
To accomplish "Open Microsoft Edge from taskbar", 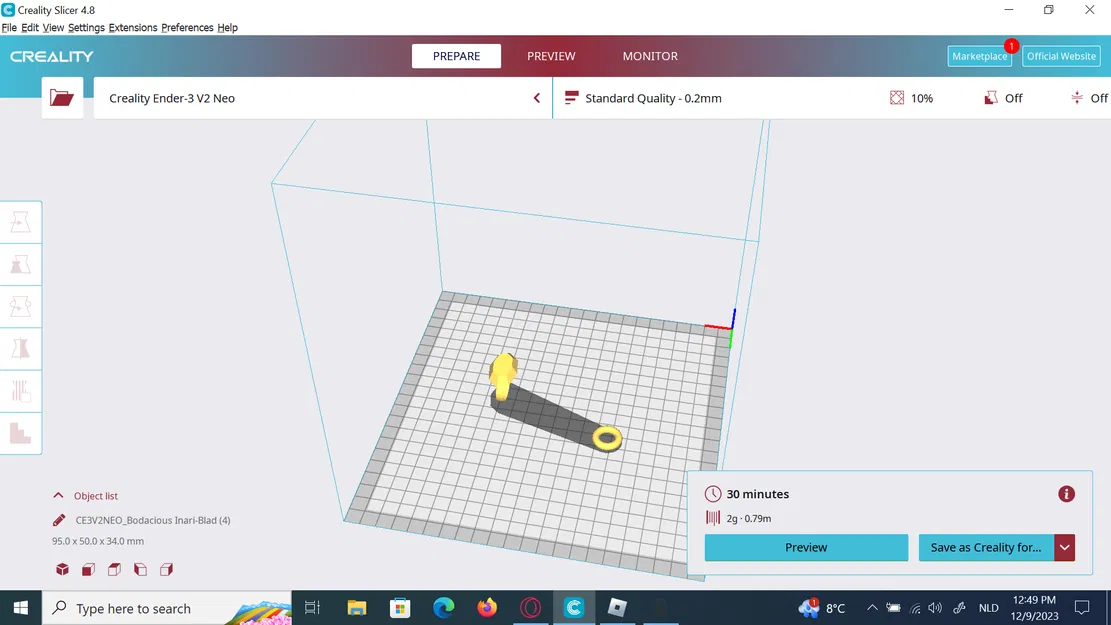I will click(x=444, y=608).
